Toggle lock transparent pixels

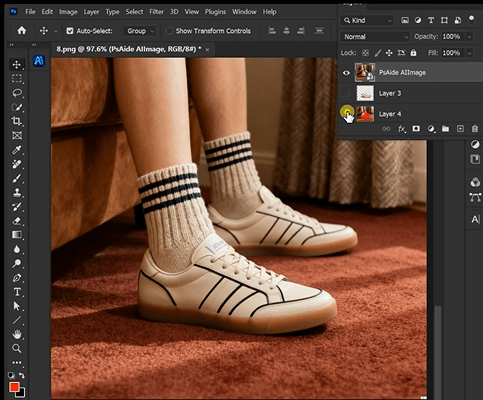tap(366, 53)
